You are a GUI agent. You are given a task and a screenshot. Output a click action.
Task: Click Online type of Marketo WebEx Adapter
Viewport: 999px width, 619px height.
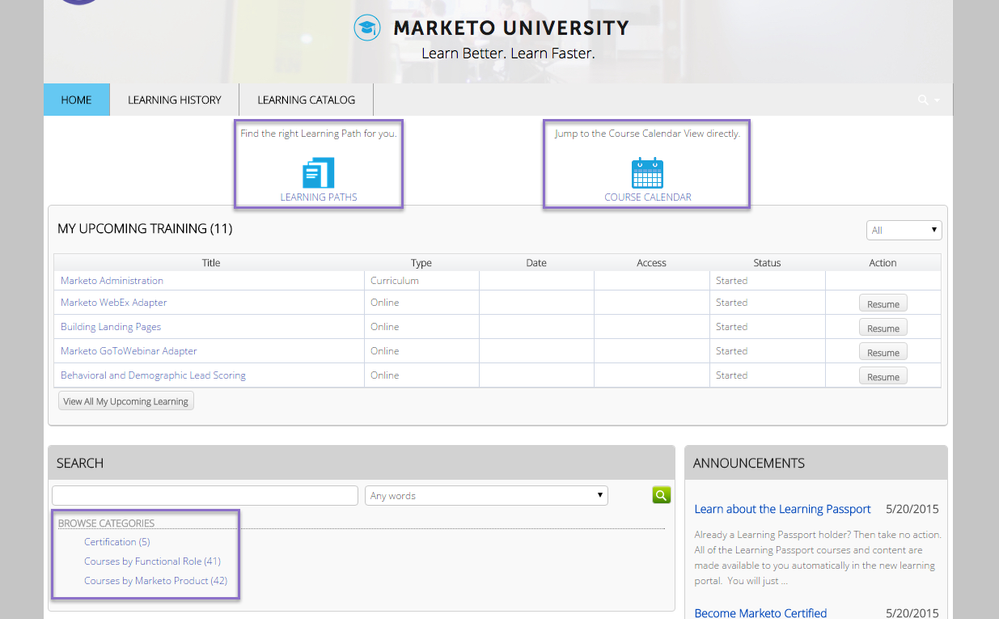tap(385, 302)
